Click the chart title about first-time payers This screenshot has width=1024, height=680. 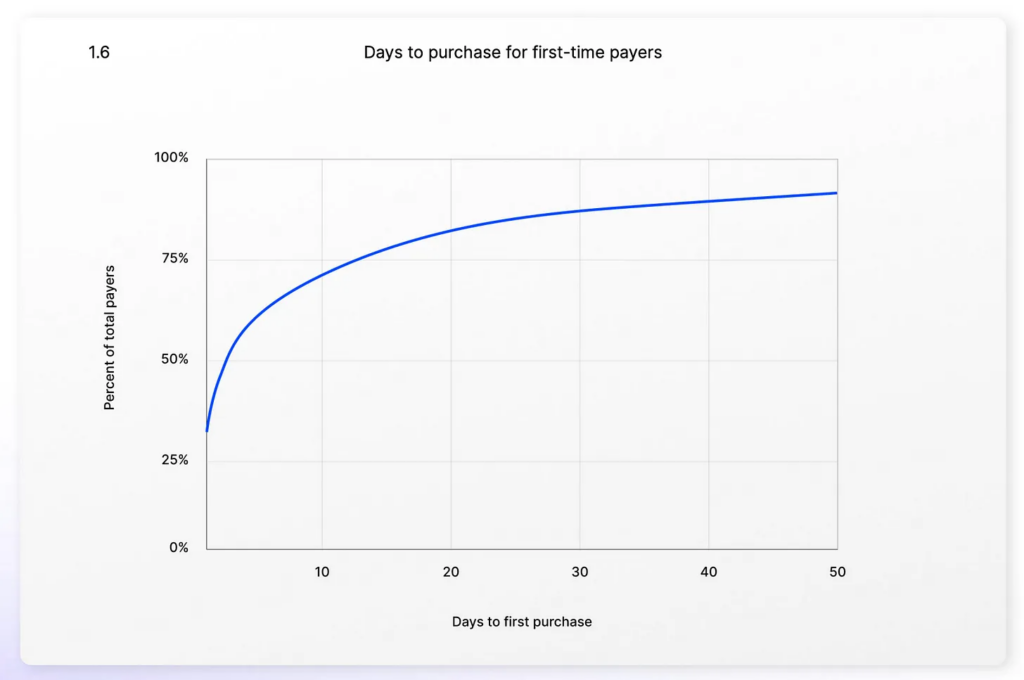(x=512, y=52)
